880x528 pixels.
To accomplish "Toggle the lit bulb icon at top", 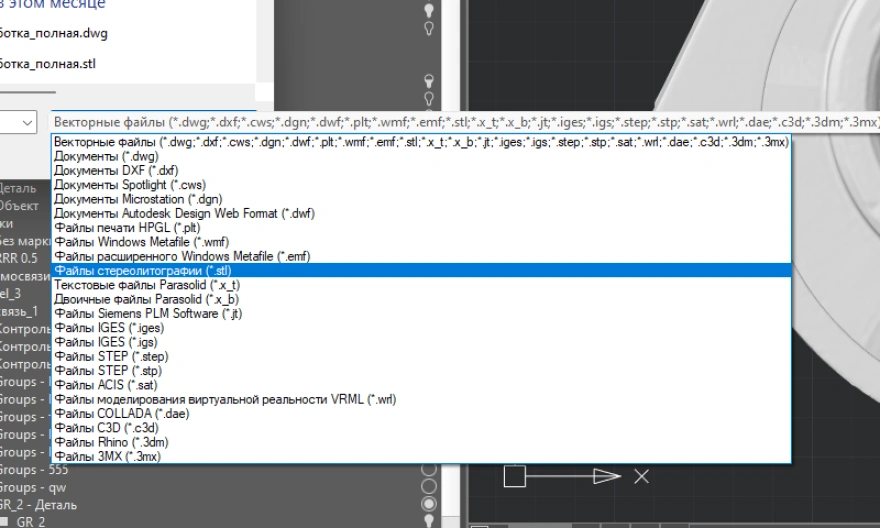I will click(x=429, y=10).
